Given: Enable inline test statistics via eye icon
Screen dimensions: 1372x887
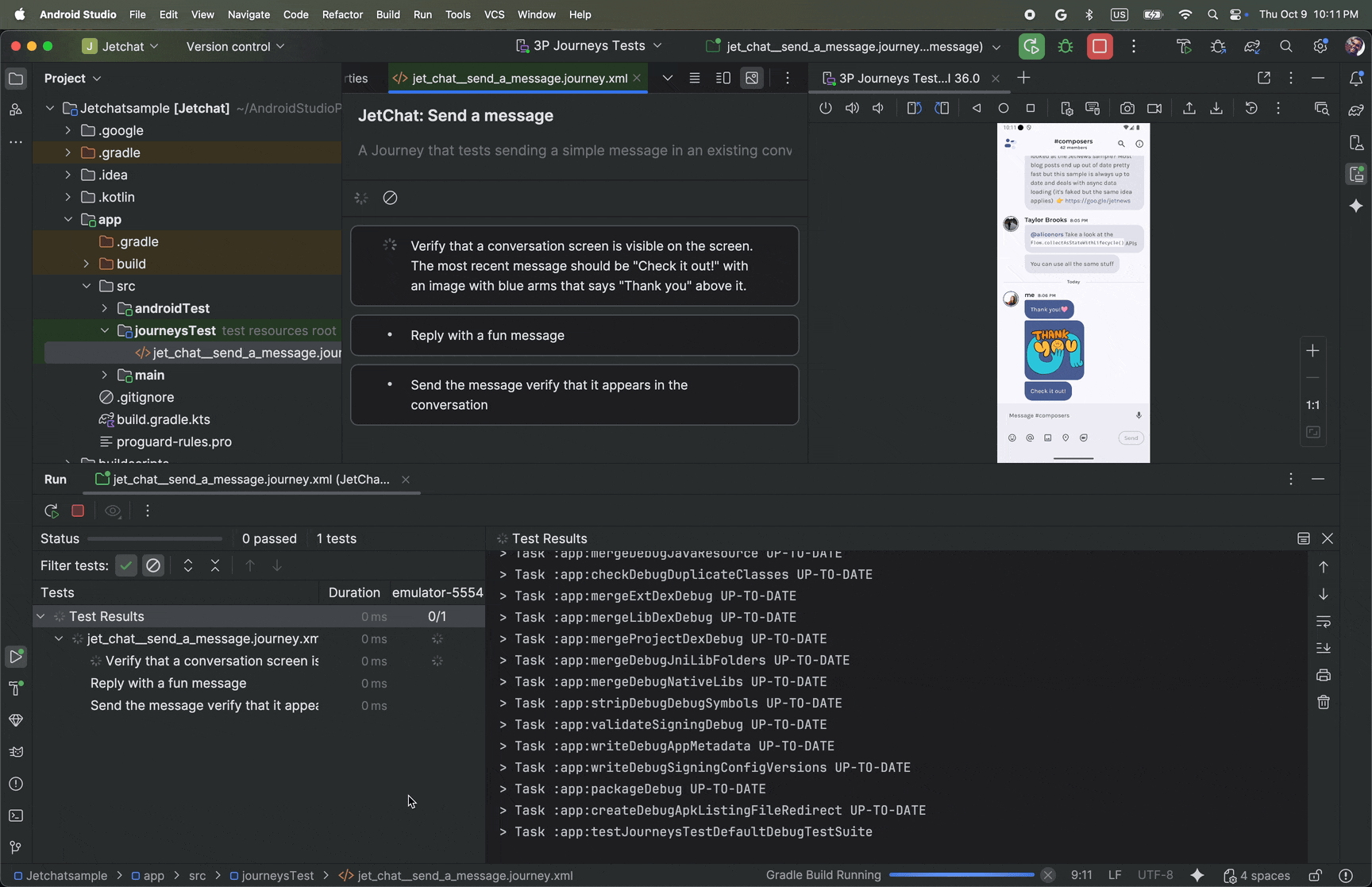Looking at the screenshot, I should [x=113, y=511].
